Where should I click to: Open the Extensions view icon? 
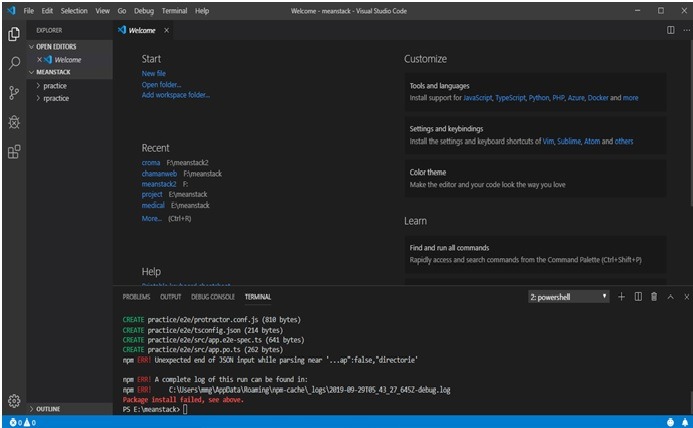(x=14, y=152)
